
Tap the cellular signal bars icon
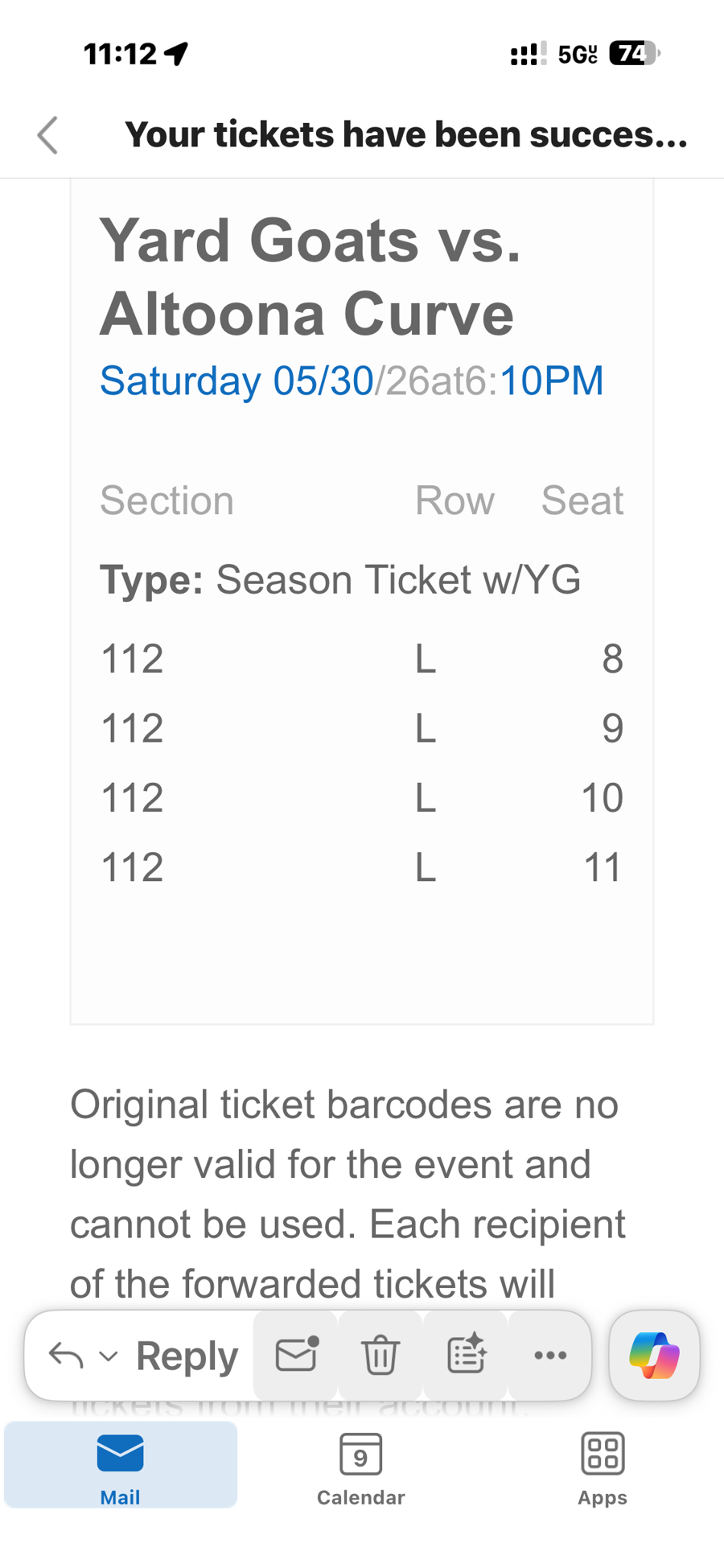tap(528, 54)
